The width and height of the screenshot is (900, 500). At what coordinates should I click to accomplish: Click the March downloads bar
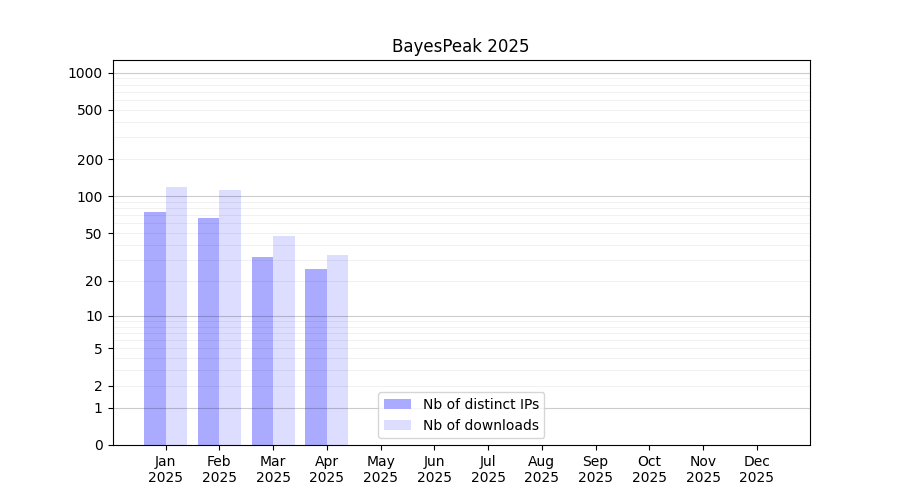(x=284, y=340)
